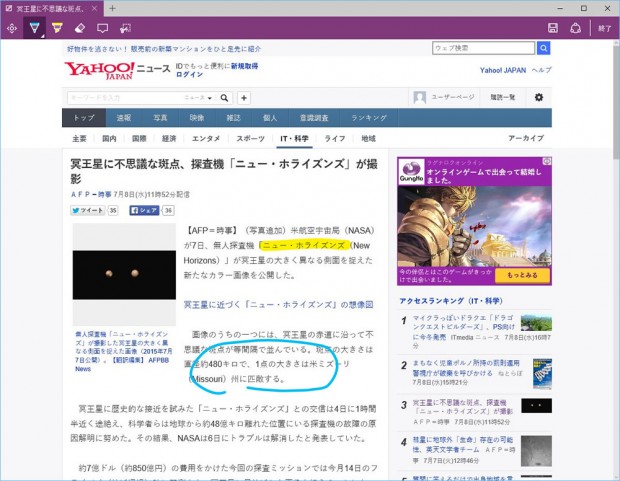This screenshot has height=481, width=620.
Task: Expand the ニュース search scope dropdown
Action: point(198,98)
